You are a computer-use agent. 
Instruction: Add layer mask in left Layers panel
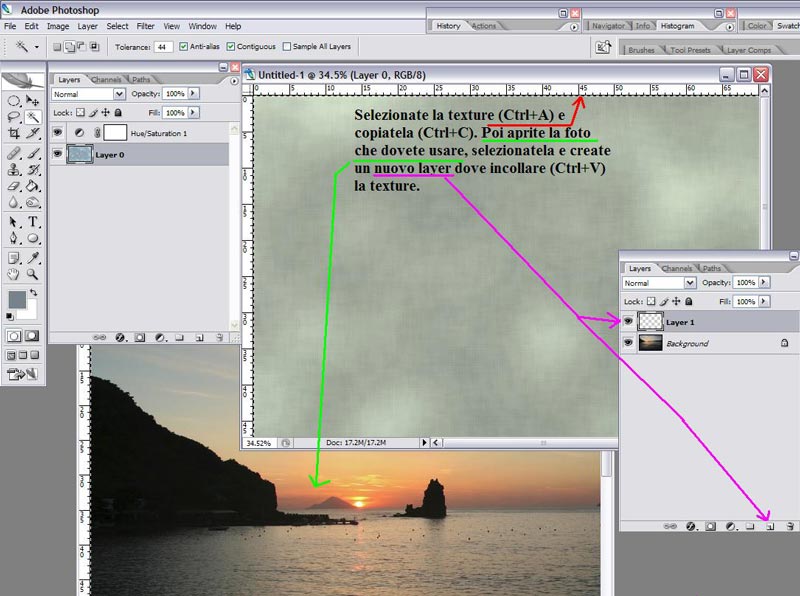tap(140, 337)
